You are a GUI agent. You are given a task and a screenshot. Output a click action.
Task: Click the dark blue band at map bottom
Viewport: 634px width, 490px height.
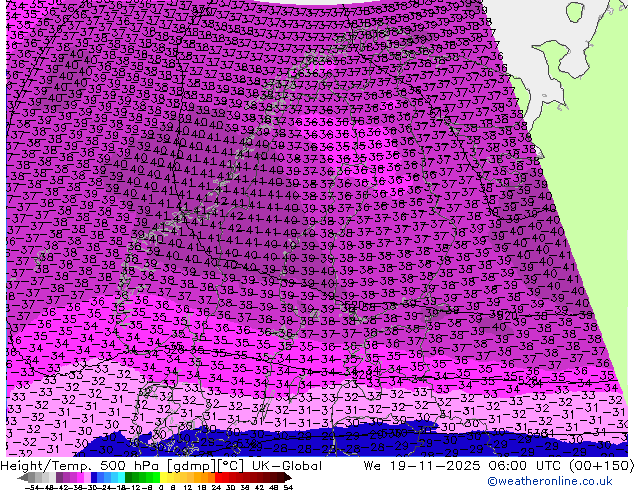(x=300, y=440)
